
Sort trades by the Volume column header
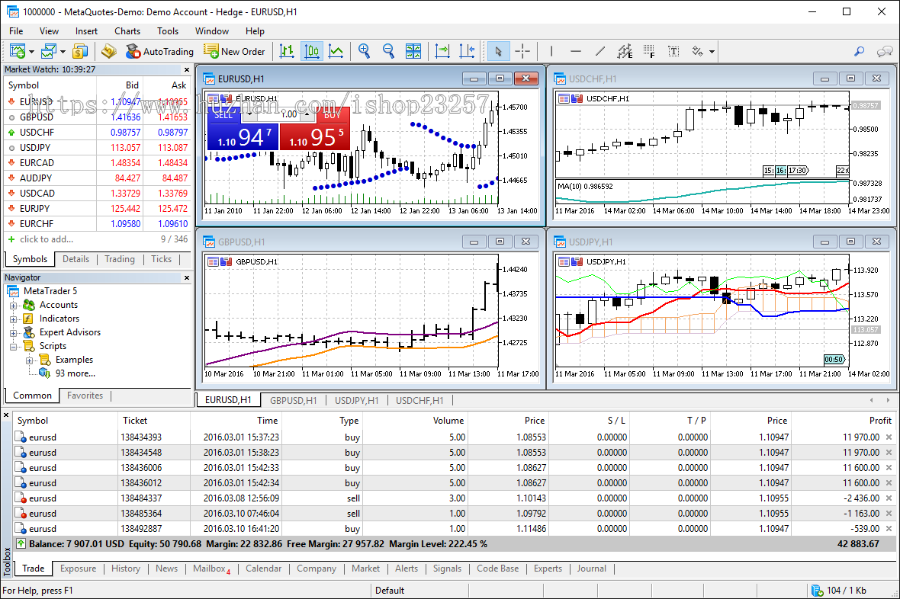pyautogui.click(x=415, y=421)
